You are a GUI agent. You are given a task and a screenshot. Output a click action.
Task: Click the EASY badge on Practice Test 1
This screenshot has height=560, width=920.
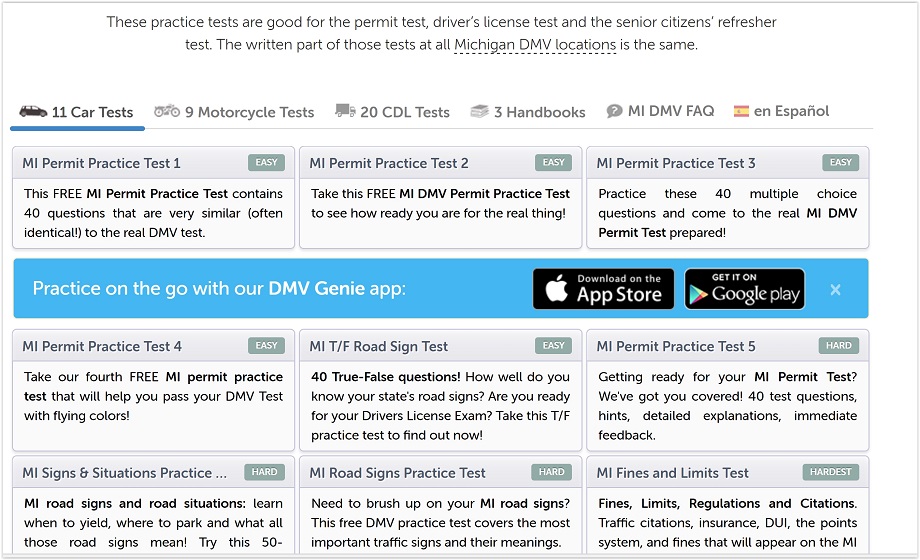(266, 163)
